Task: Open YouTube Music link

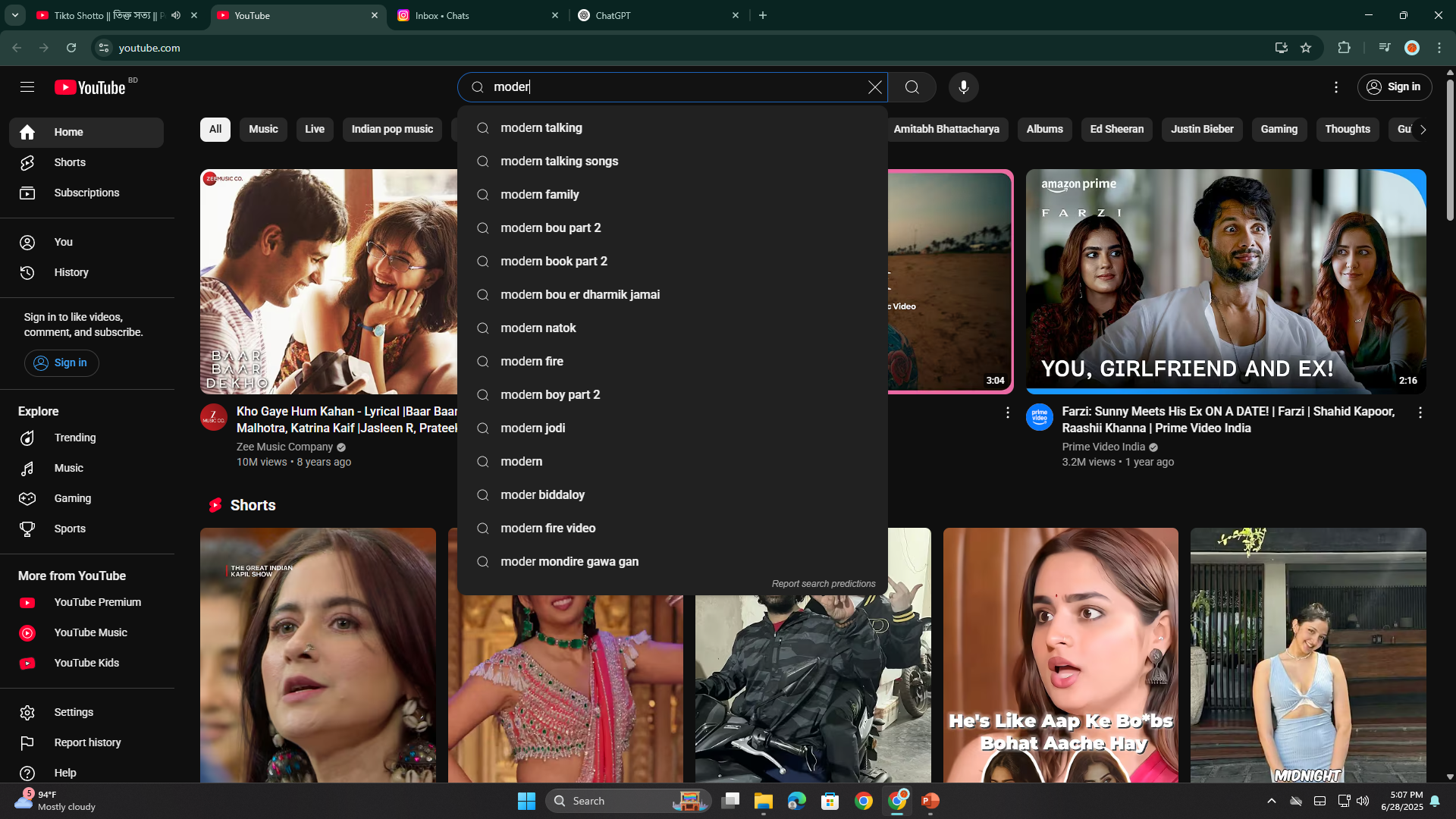Action: [x=86, y=632]
